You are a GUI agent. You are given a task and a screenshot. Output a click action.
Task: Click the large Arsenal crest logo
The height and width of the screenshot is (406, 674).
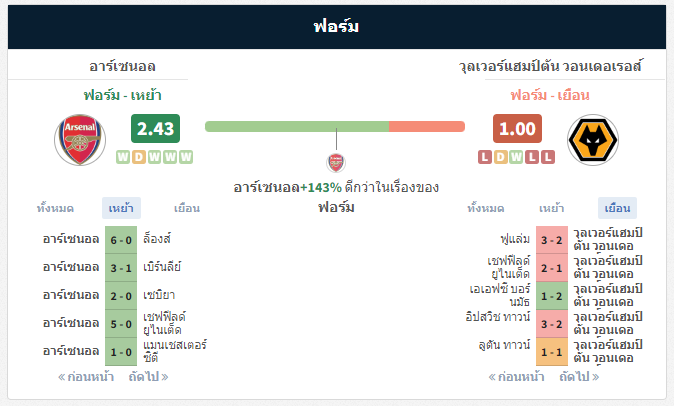pyautogui.click(x=80, y=140)
